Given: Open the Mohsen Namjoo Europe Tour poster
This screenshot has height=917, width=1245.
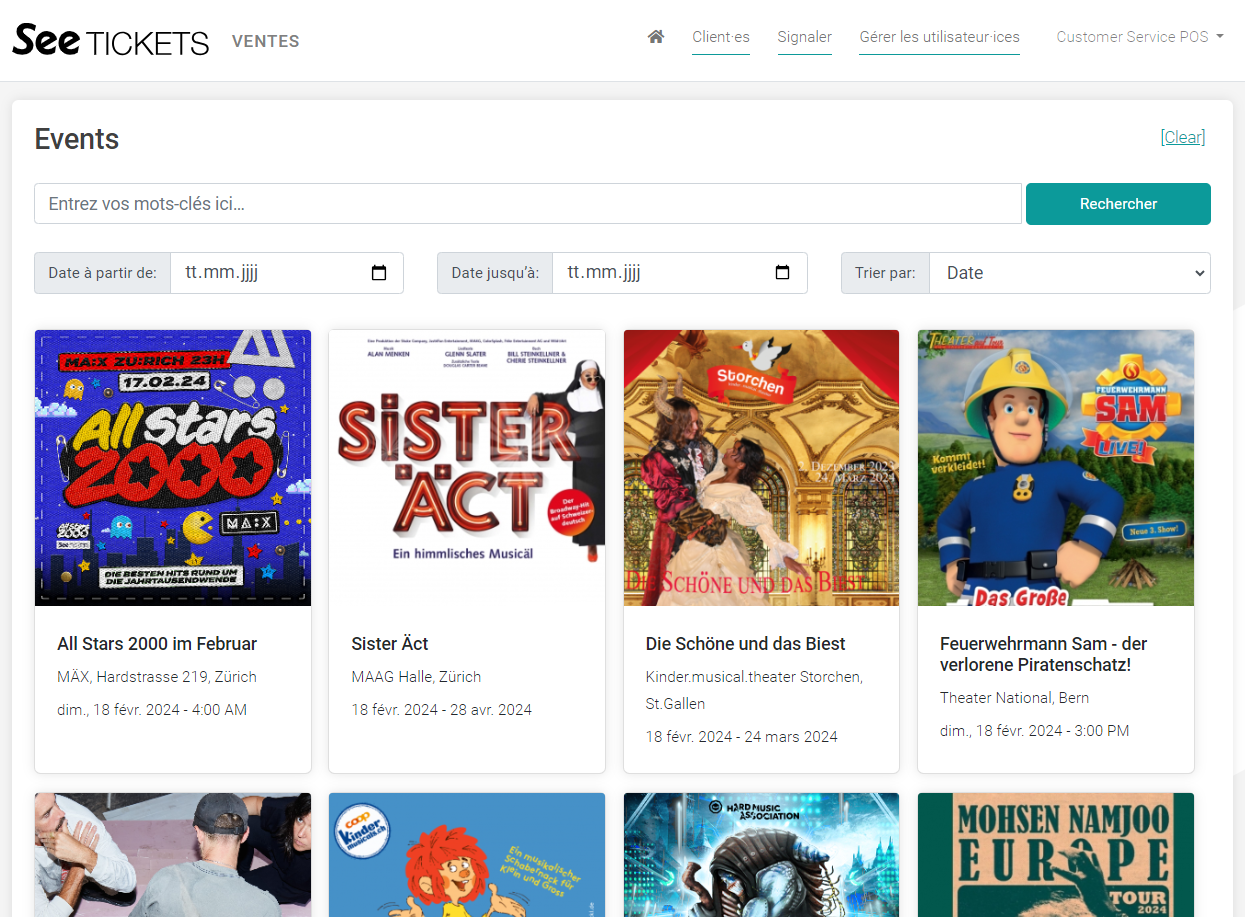Looking at the screenshot, I should [1055, 855].
